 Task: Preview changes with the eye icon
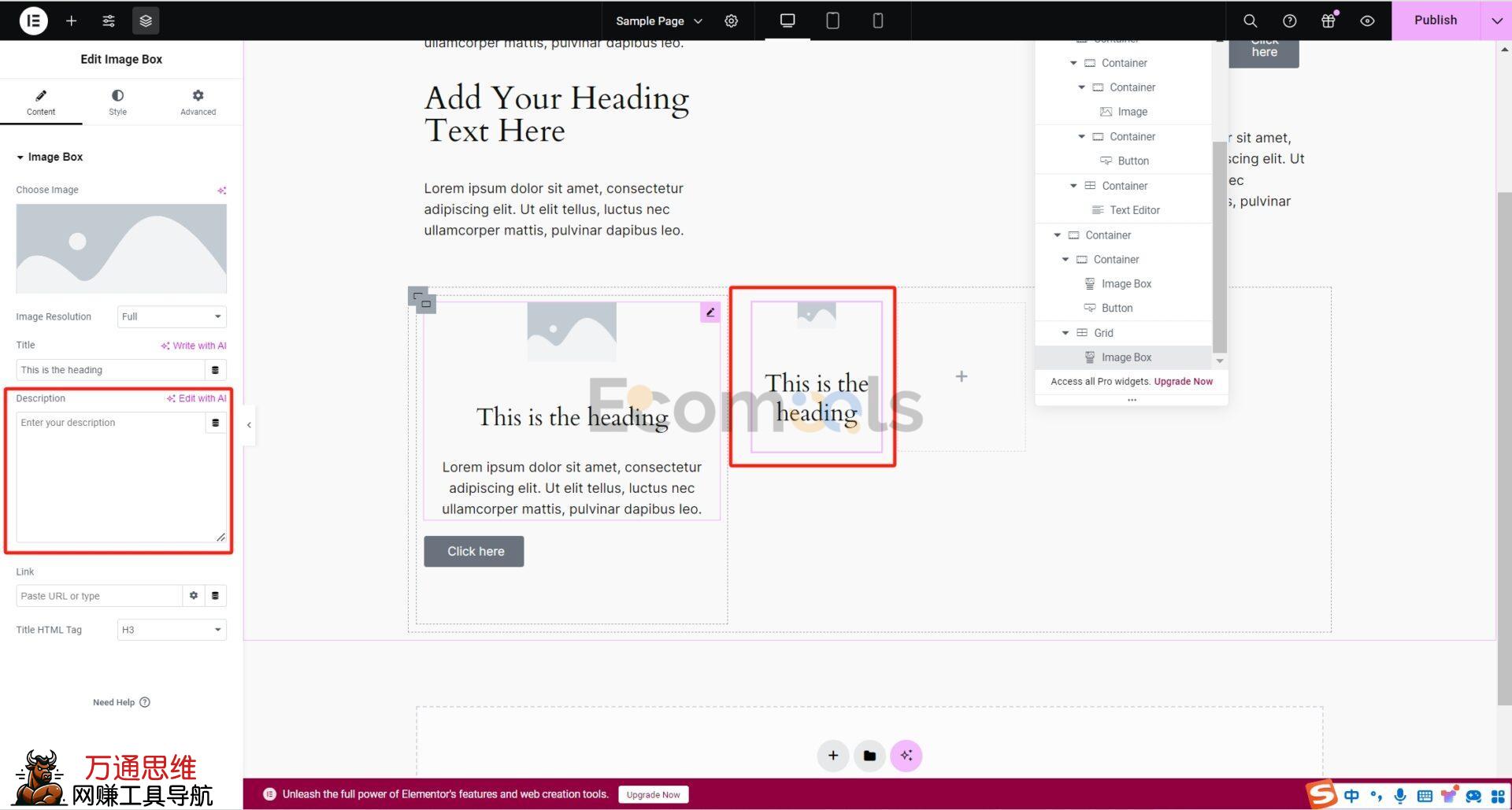click(x=1367, y=20)
